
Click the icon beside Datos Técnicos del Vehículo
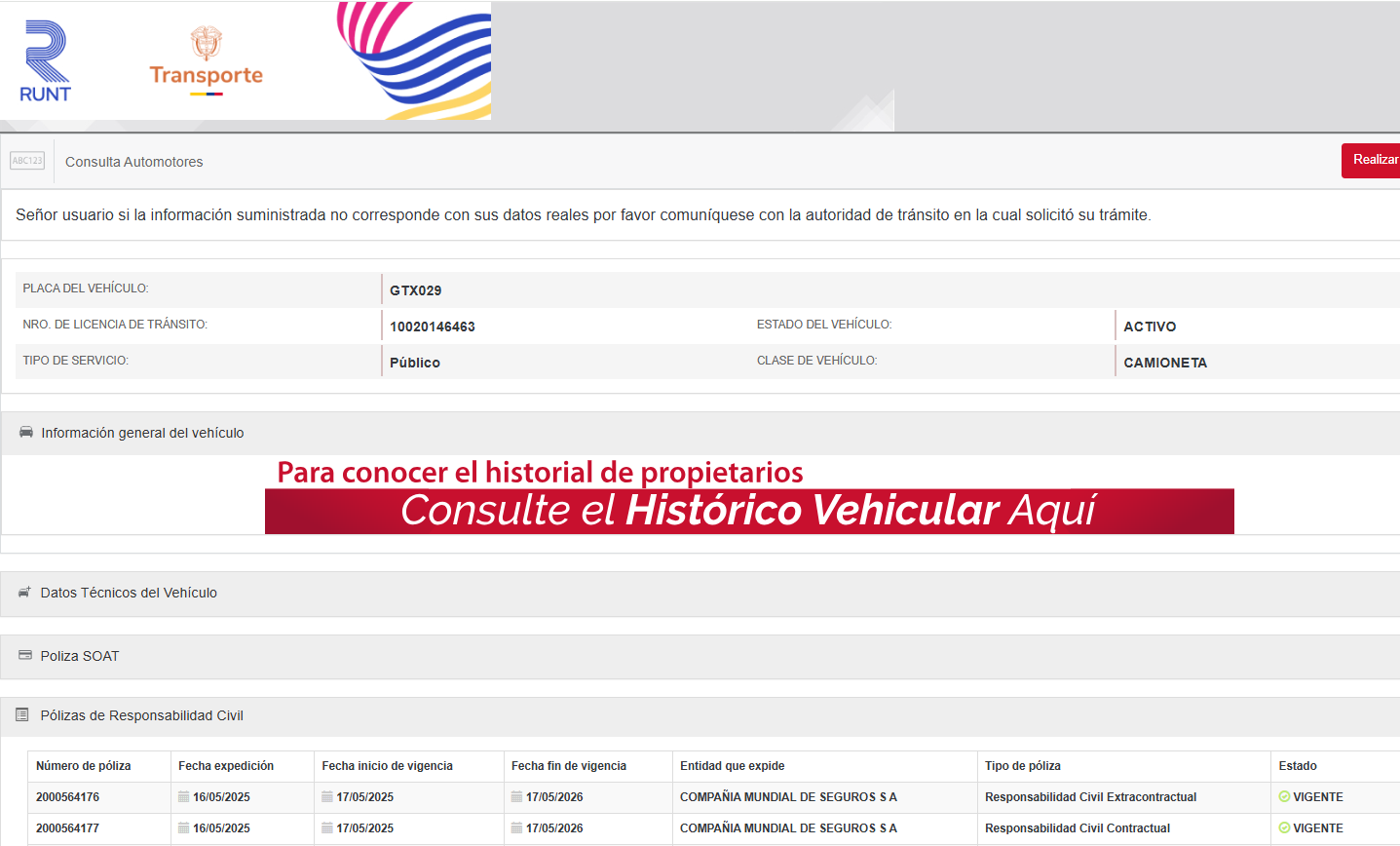[x=24, y=593]
